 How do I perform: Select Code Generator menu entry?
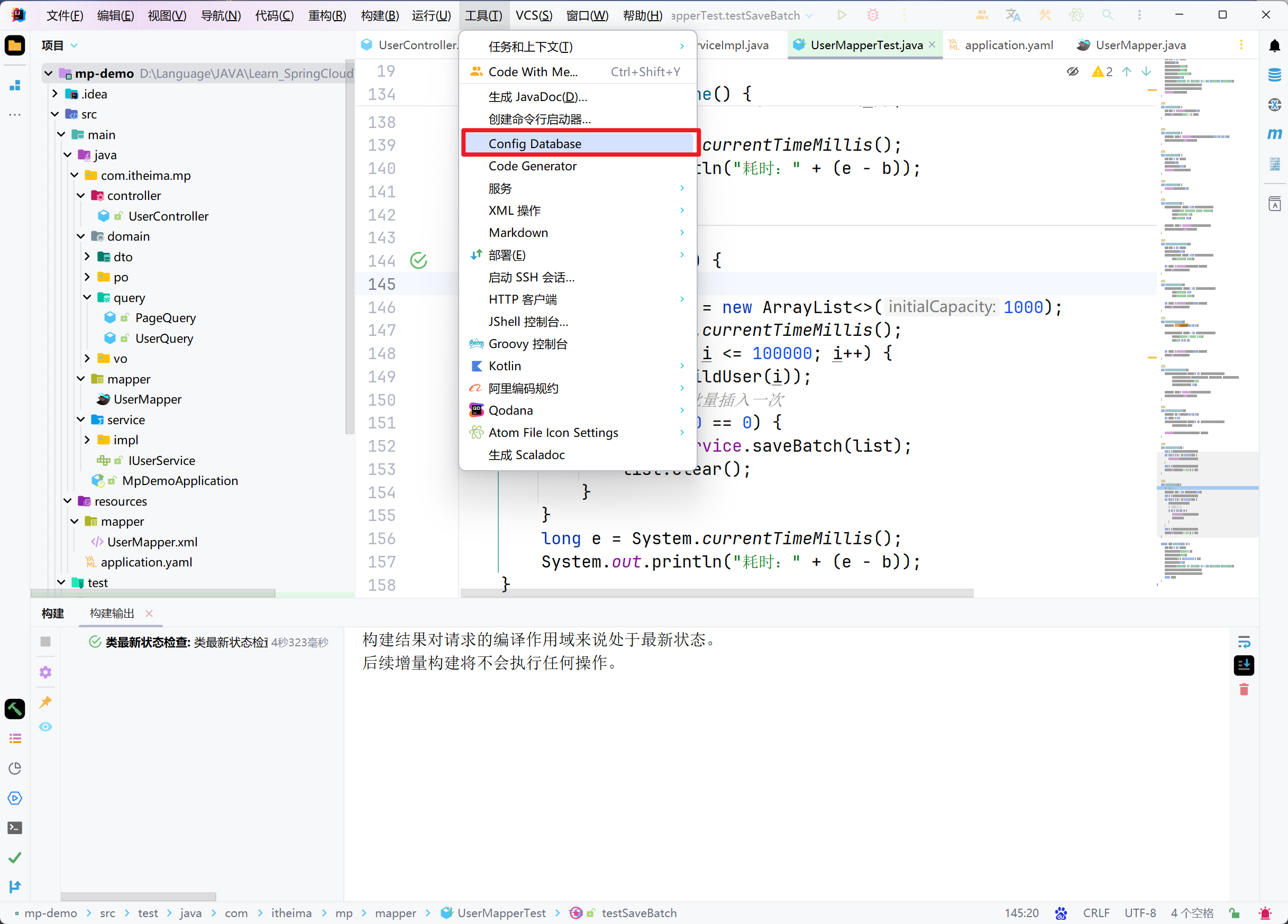532,166
